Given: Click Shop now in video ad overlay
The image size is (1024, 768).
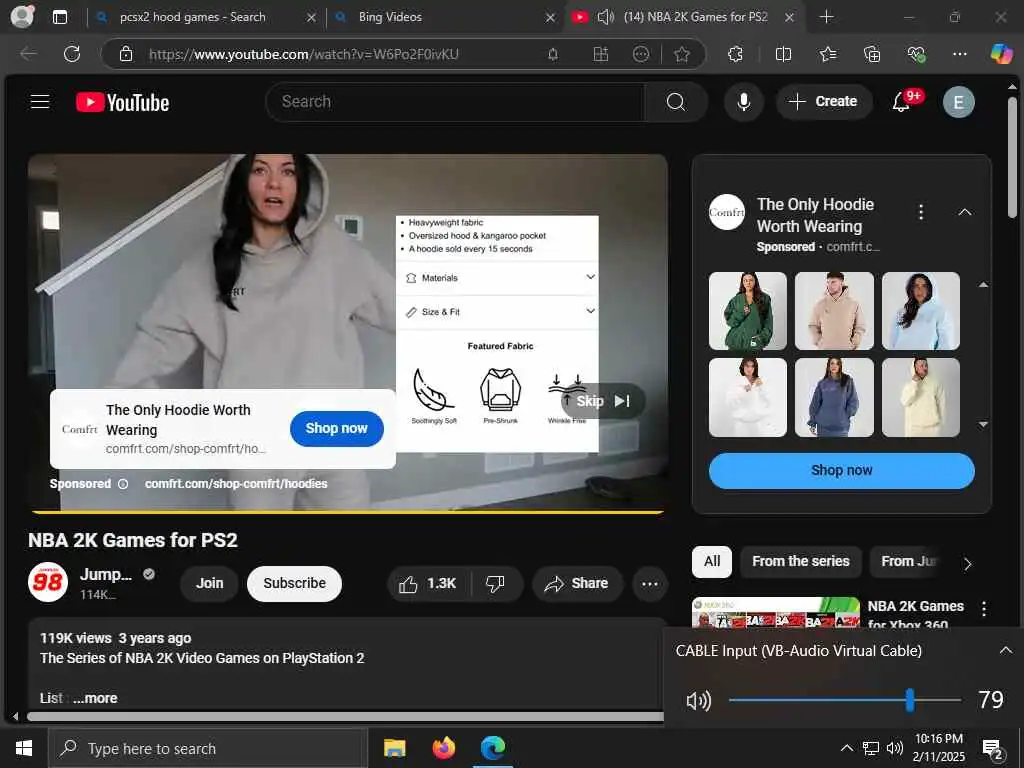Looking at the screenshot, I should click(336, 428).
